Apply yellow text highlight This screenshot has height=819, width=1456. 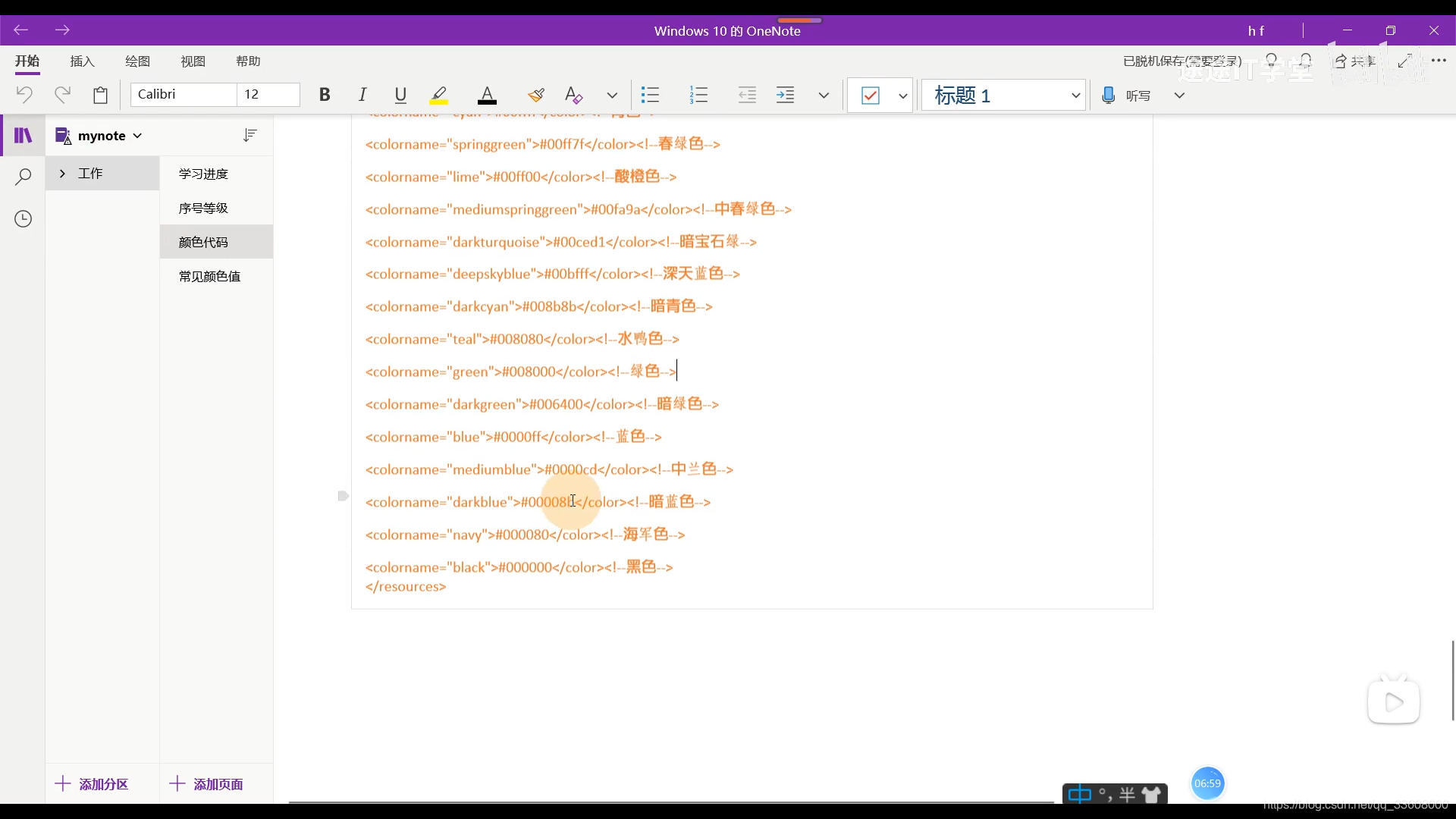[439, 95]
